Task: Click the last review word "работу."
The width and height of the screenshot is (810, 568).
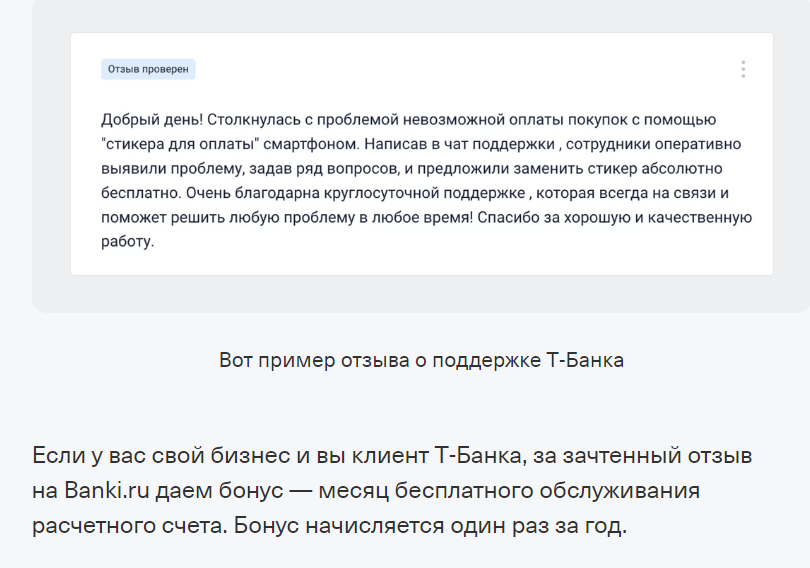Action: point(128,242)
